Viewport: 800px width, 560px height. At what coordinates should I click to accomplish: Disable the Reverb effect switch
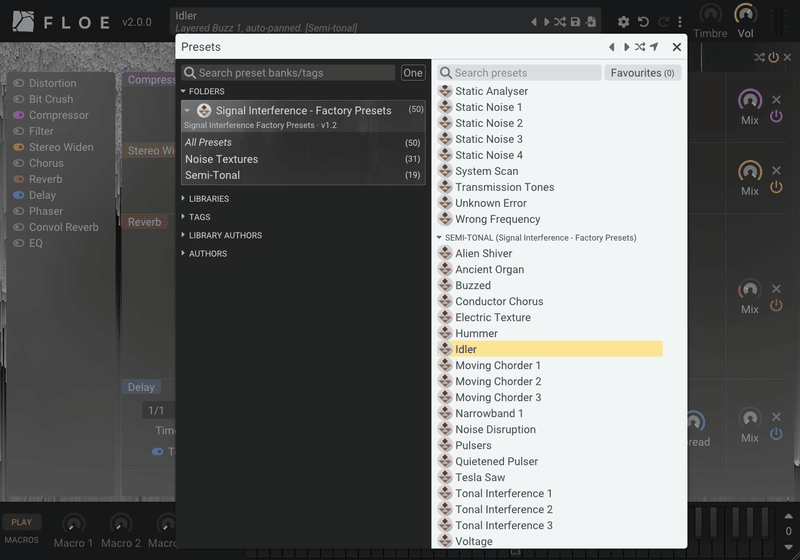point(19,179)
